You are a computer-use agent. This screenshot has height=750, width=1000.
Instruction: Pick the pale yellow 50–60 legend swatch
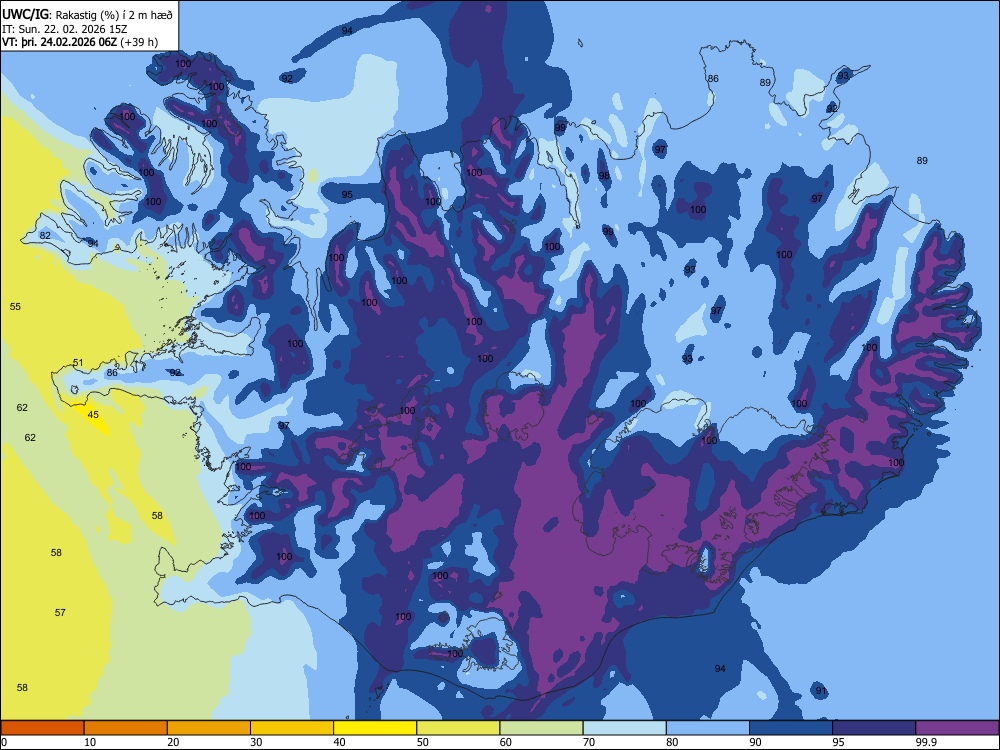click(458, 728)
